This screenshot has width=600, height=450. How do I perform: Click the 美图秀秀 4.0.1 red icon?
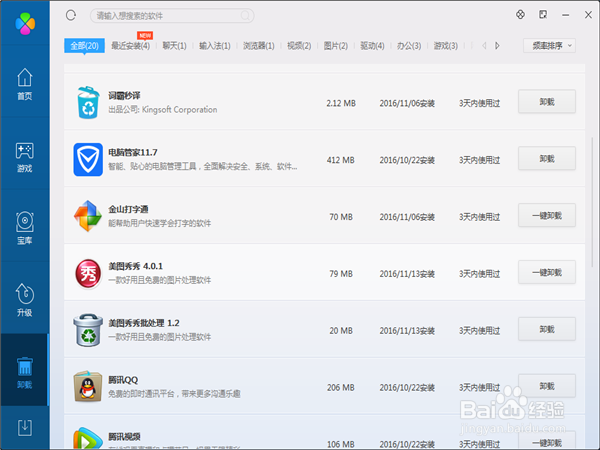pyautogui.click(x=88, y=273)
